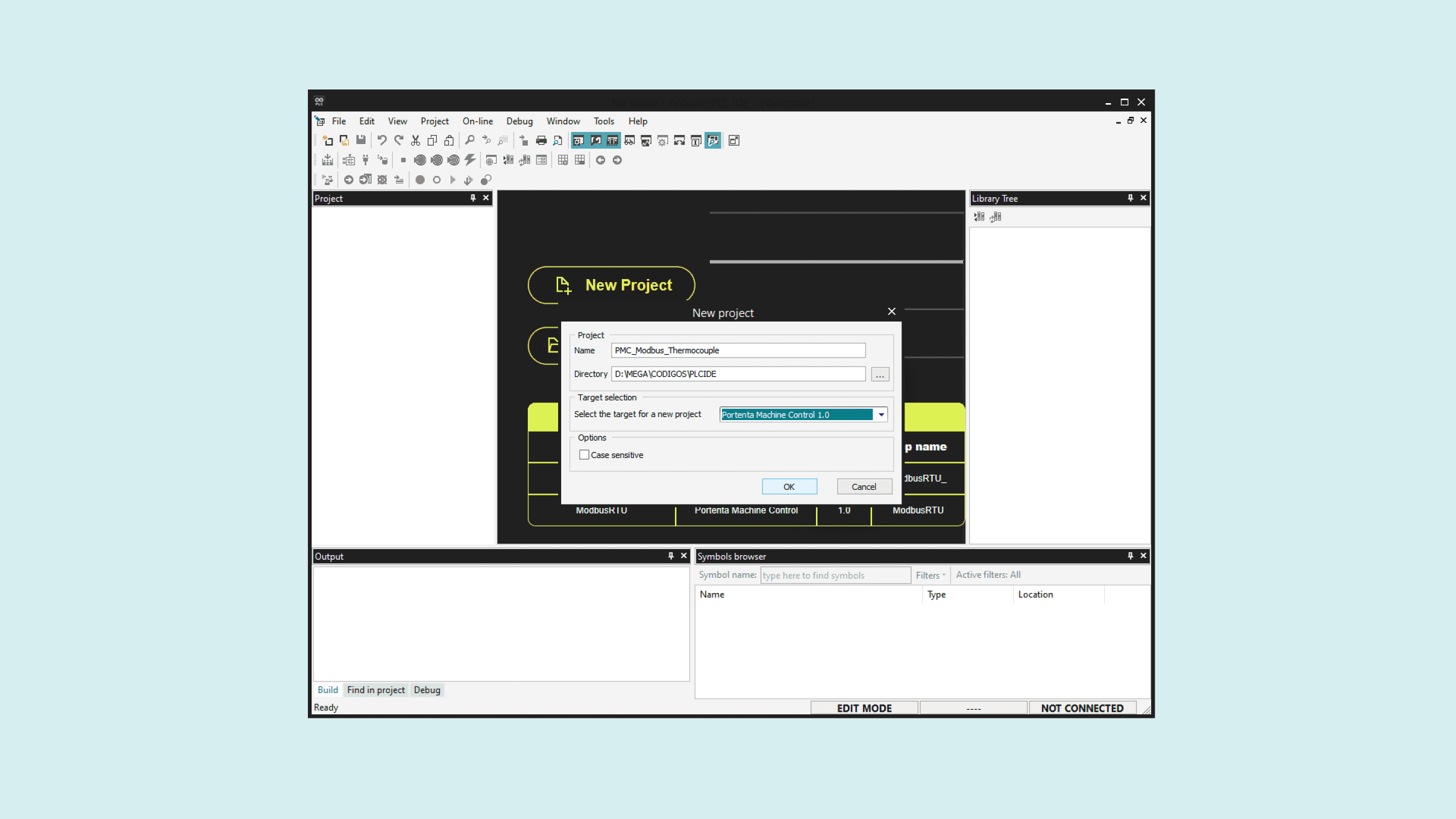The height and width of the screenshot is (819, 1456).
Task: Pin the Library Tree panel
Action: point(1130,198)
